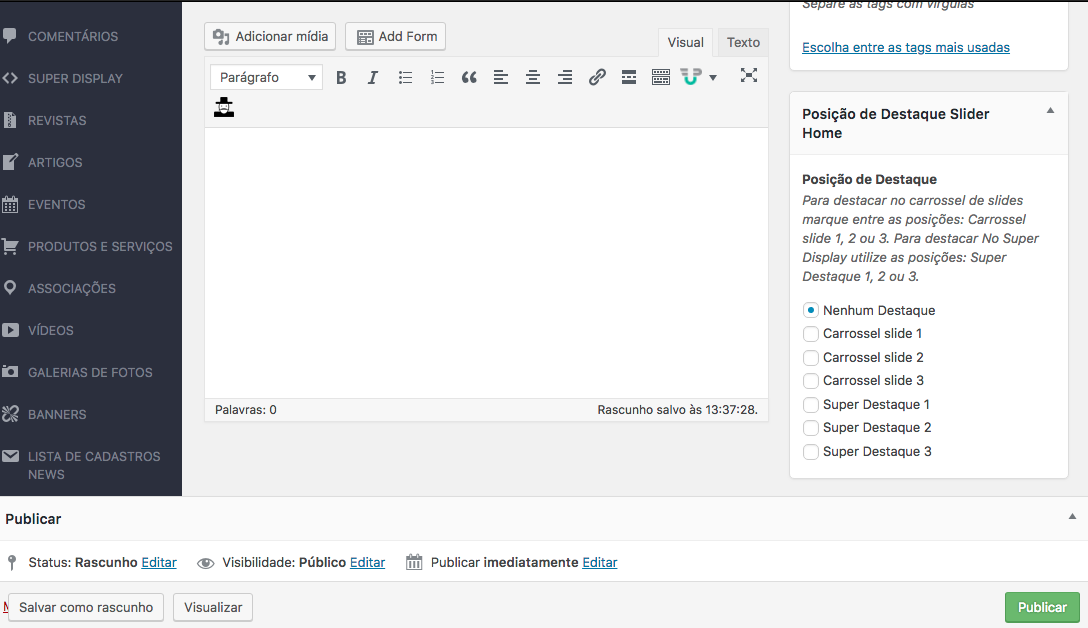This screenshot has height=628, width=1088.
Task: Edit the visibility Público setting
Action: point(367,562)
